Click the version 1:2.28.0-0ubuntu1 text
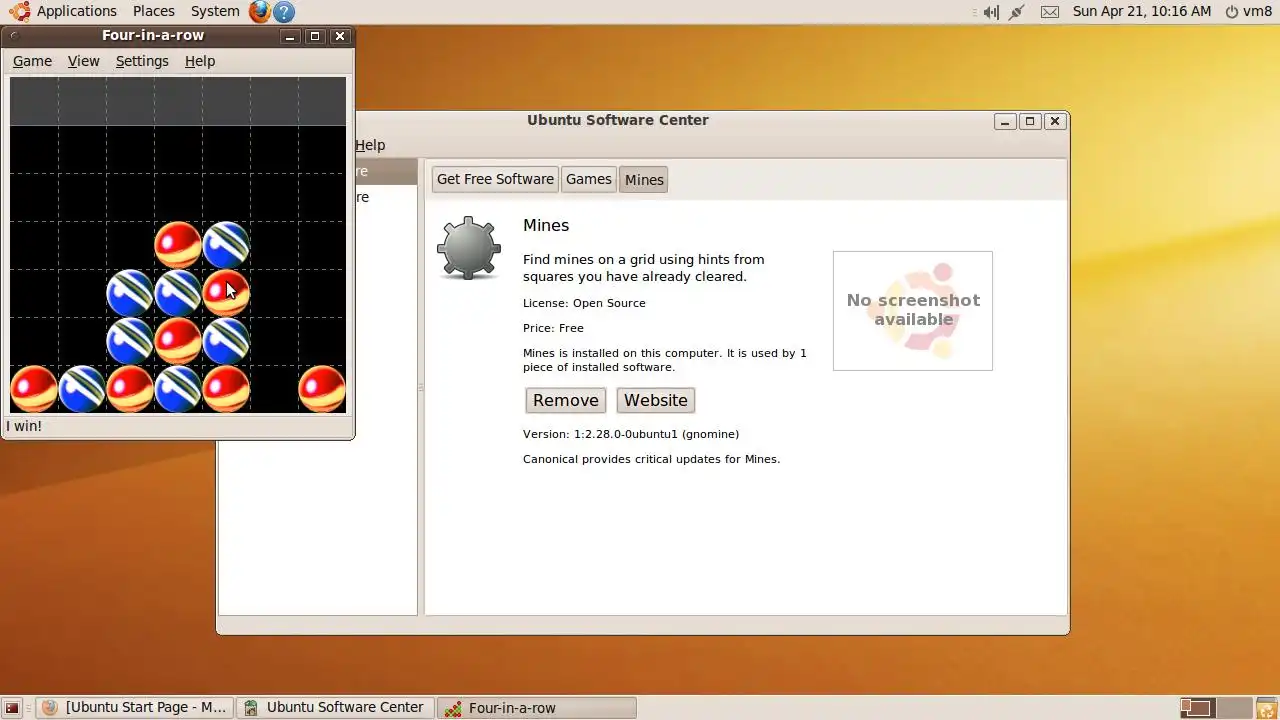Image resolution: width=1280 pixels, height=720 pixels. [x=631, y=434]
